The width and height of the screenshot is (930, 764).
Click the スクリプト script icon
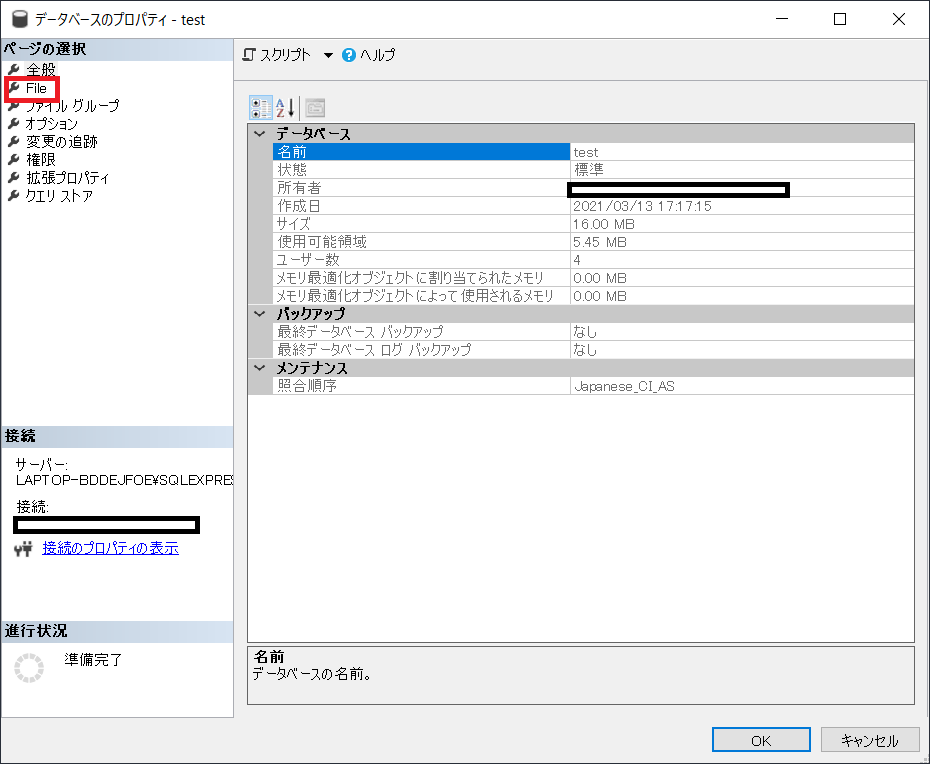pos(250,55)
